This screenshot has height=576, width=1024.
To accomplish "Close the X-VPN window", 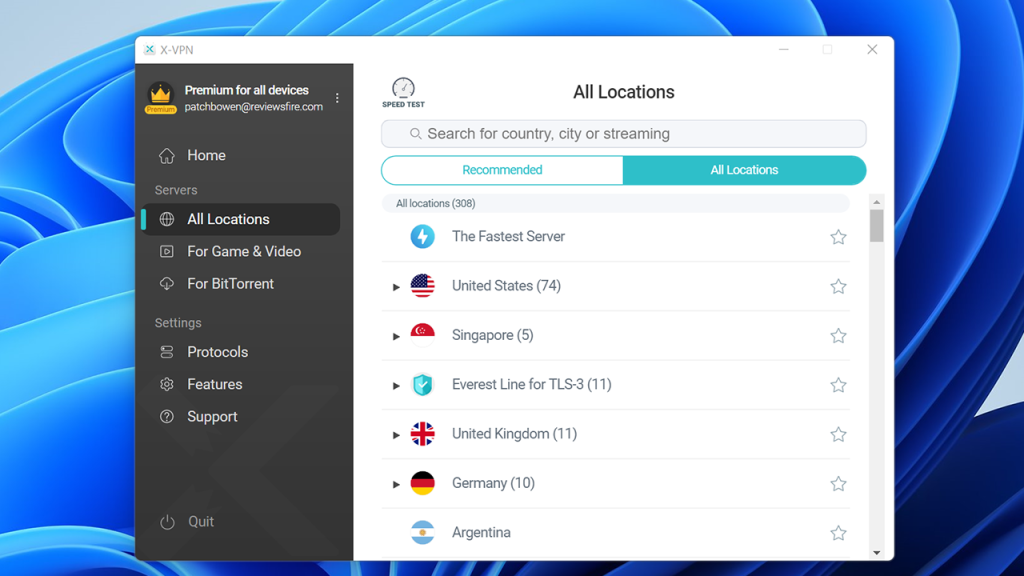I will click(872, 50).
